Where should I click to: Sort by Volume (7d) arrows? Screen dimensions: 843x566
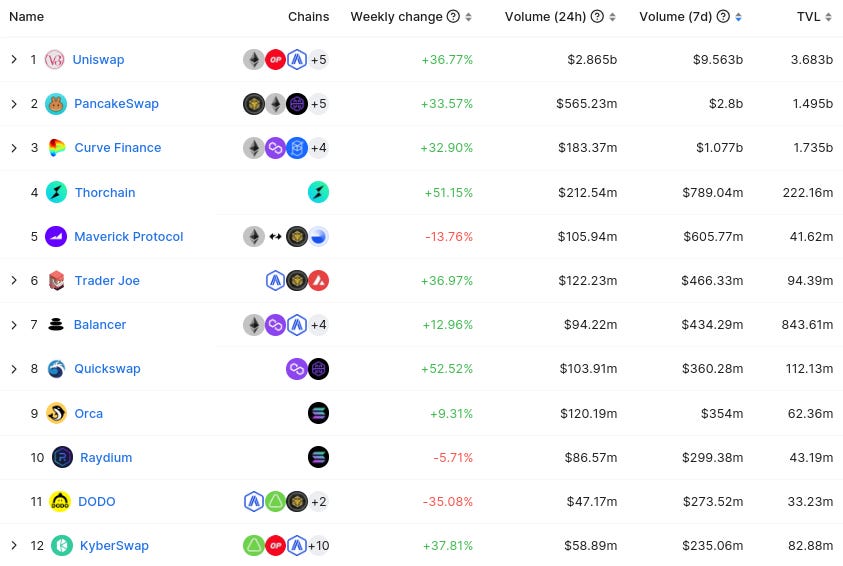[x=738, y=17]
